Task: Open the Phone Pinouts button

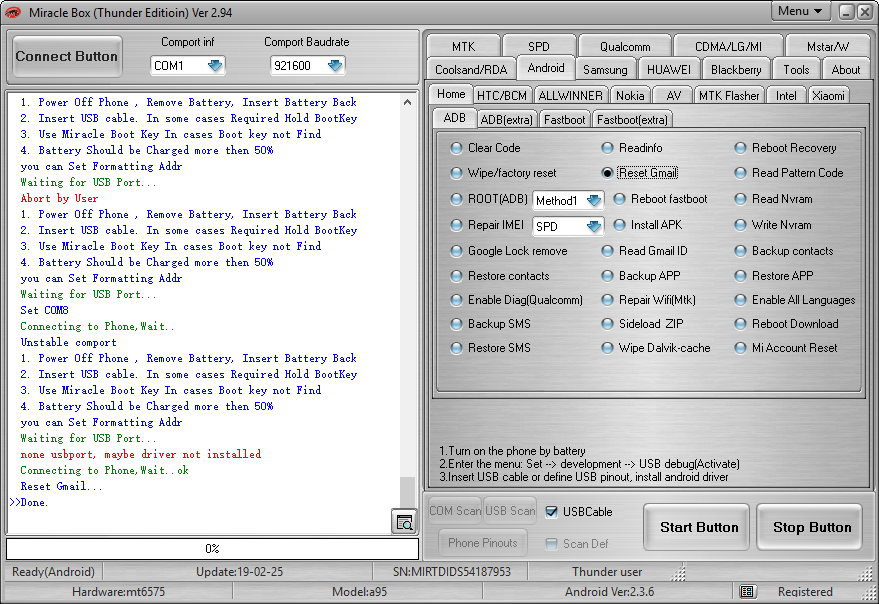Action: tap(483, 543)
